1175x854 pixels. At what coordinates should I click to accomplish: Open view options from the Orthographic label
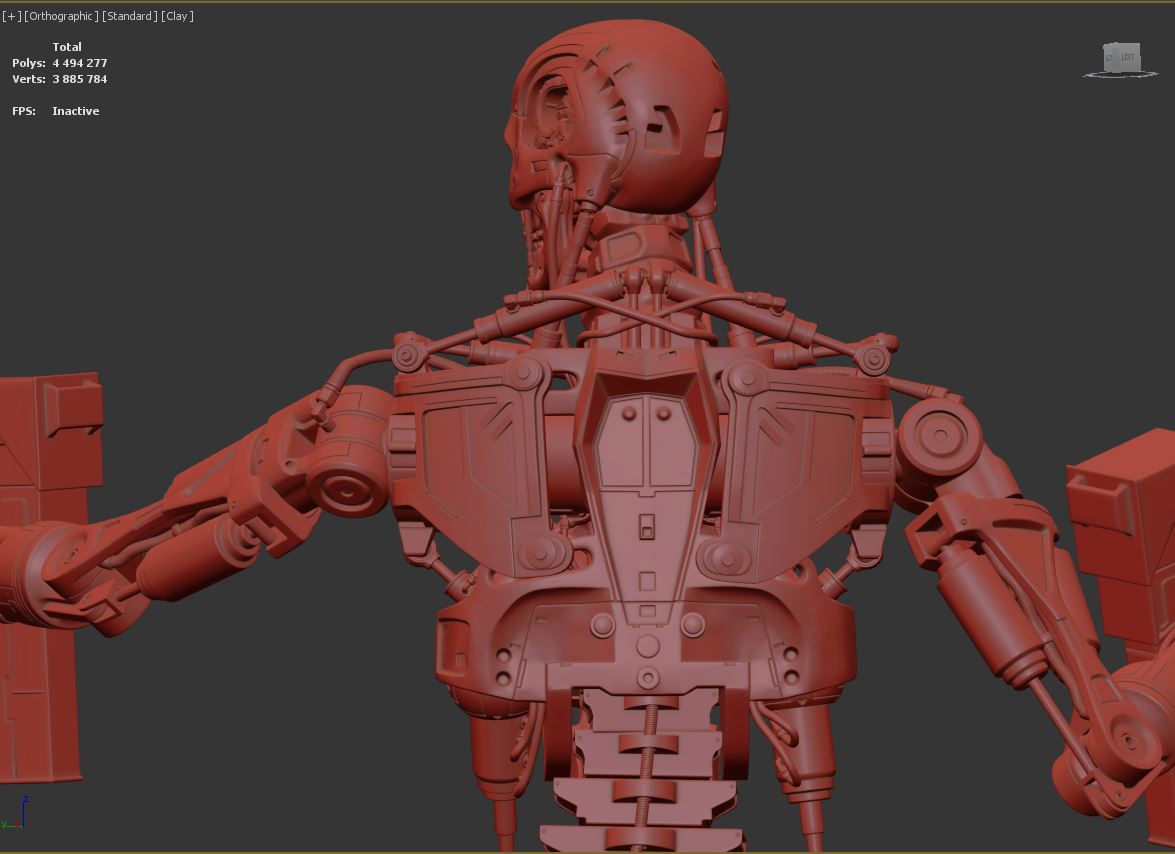point(63,15)
